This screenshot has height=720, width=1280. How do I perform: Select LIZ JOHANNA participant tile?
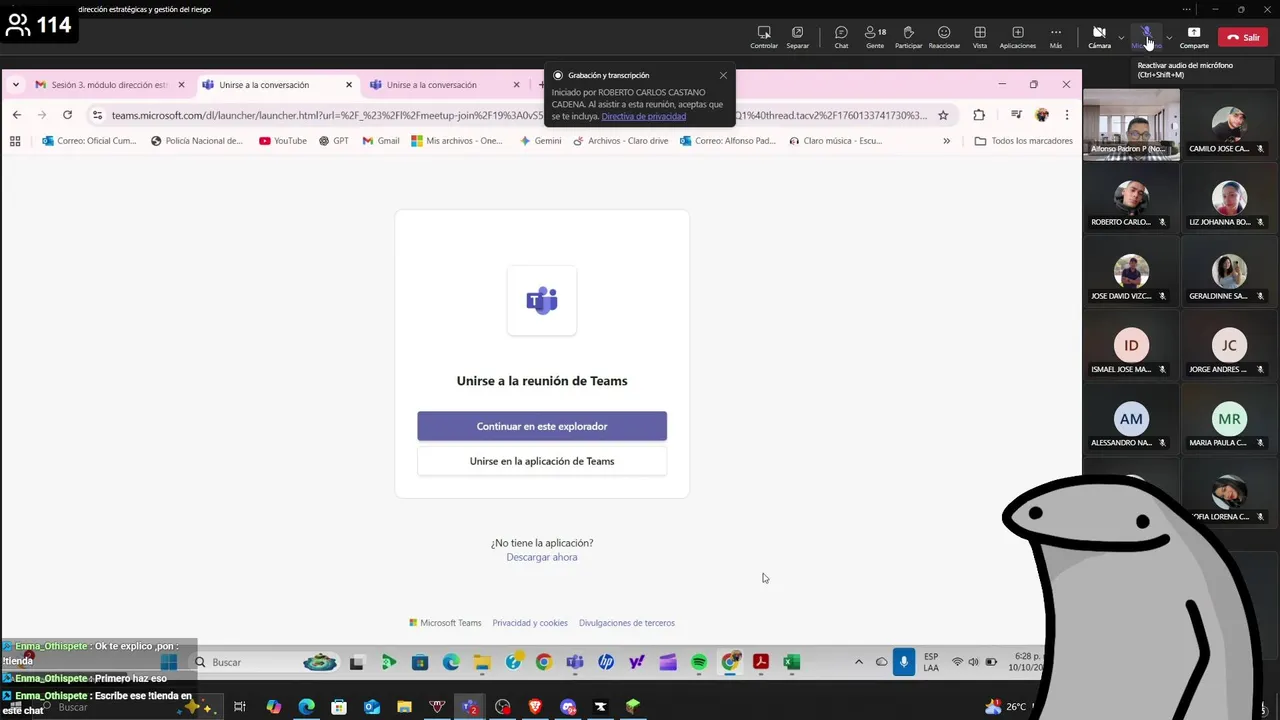1229,198
